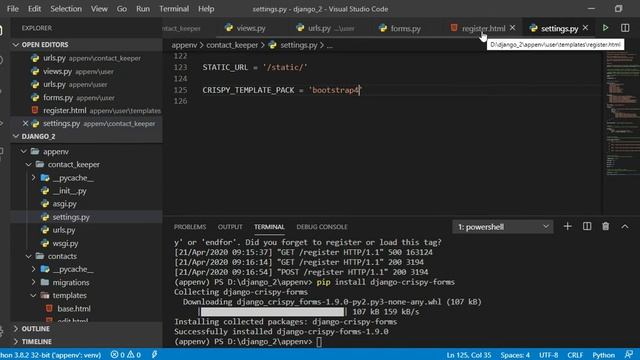Change indentation via Spaces: 4

[x=515, y=355]
